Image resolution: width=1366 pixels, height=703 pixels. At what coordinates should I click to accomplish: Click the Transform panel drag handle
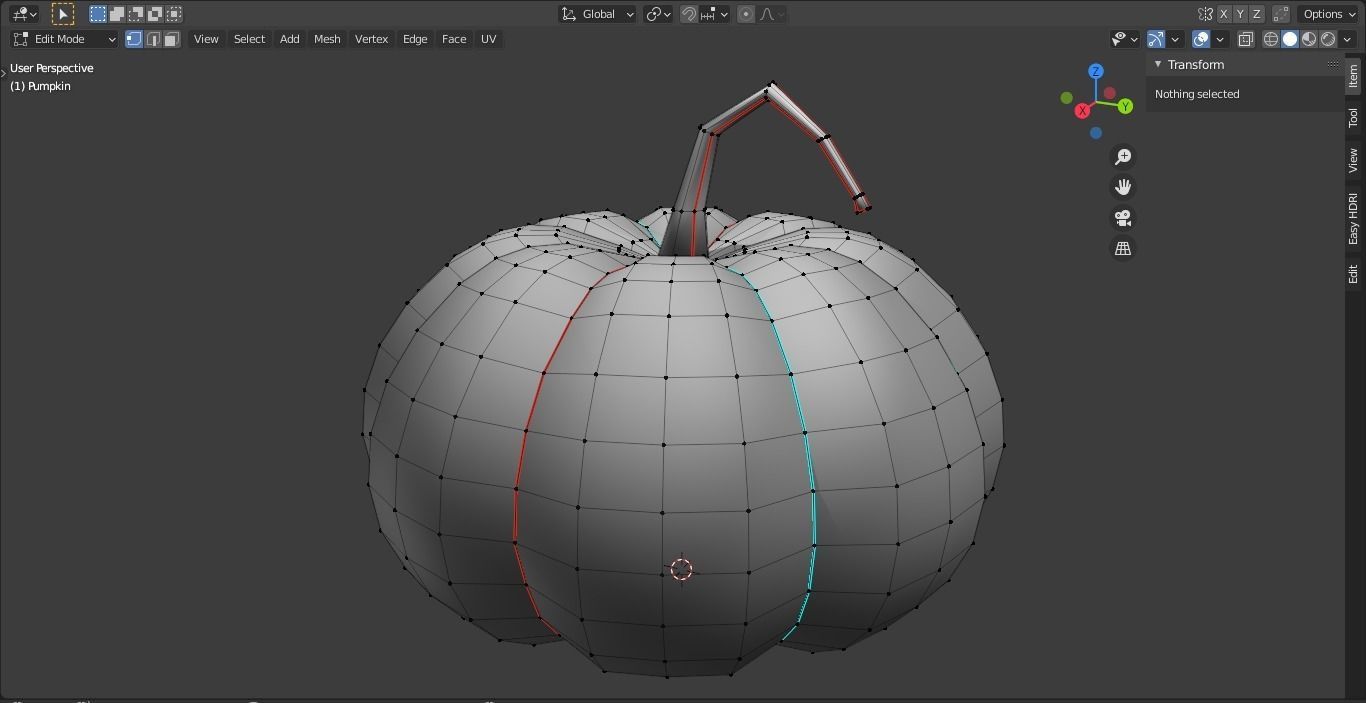1333,64
